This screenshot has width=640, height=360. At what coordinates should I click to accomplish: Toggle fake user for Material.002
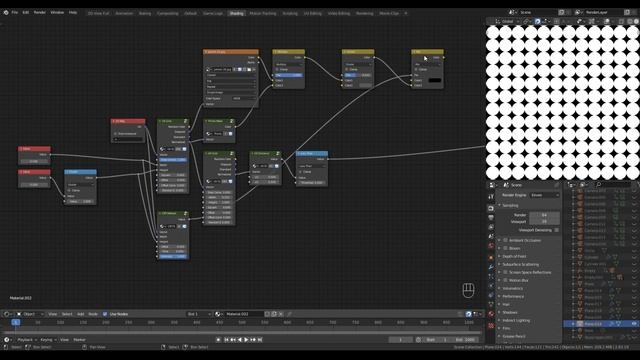click(x=267, y=314)
